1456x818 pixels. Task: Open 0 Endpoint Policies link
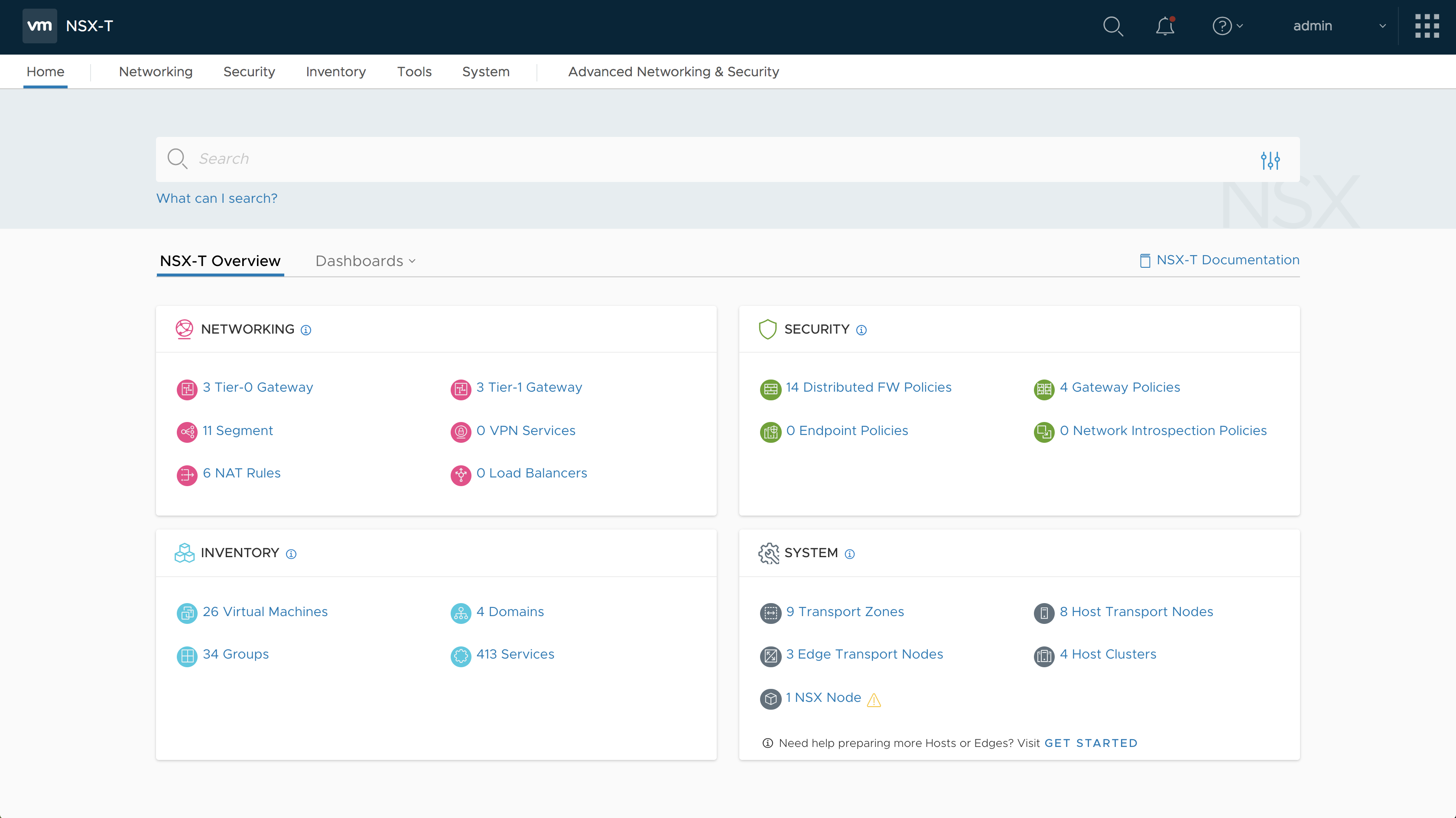pos(847,431)
